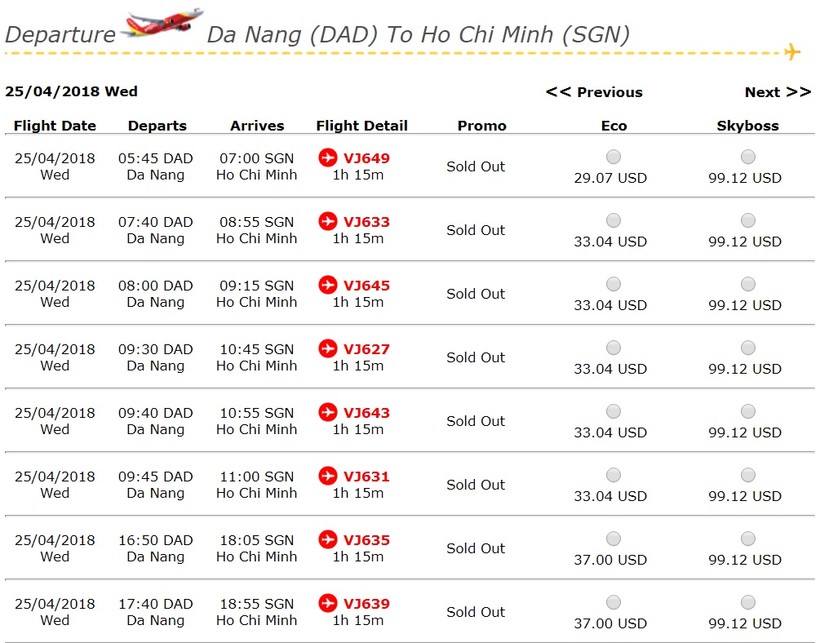Click the red plane icon beside VJ643
Image resolution: width=820 pixels, height=643 pixels.
point(328,413)
